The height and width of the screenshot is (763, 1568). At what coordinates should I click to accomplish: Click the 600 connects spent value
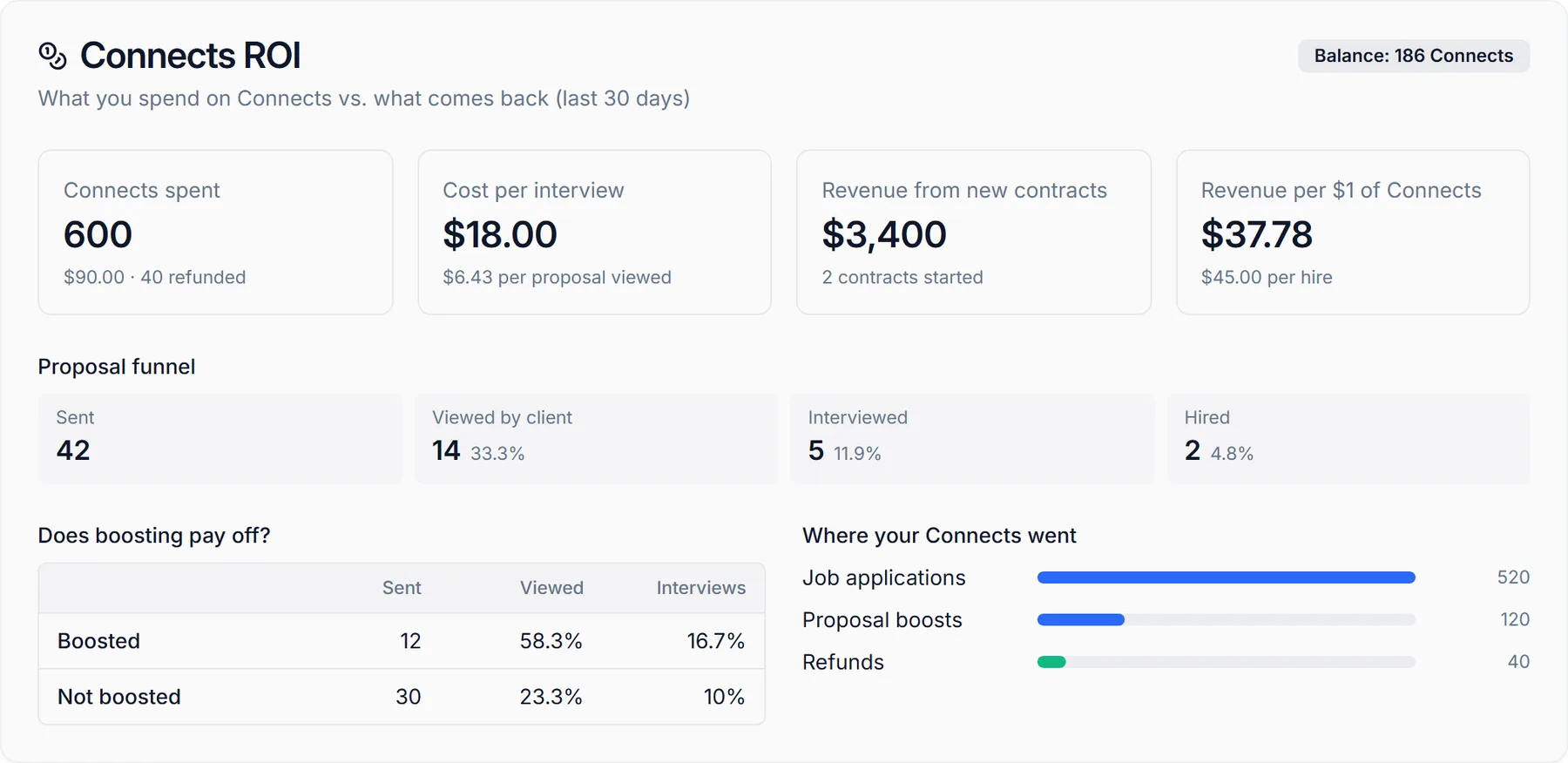(x=98, y=234)
